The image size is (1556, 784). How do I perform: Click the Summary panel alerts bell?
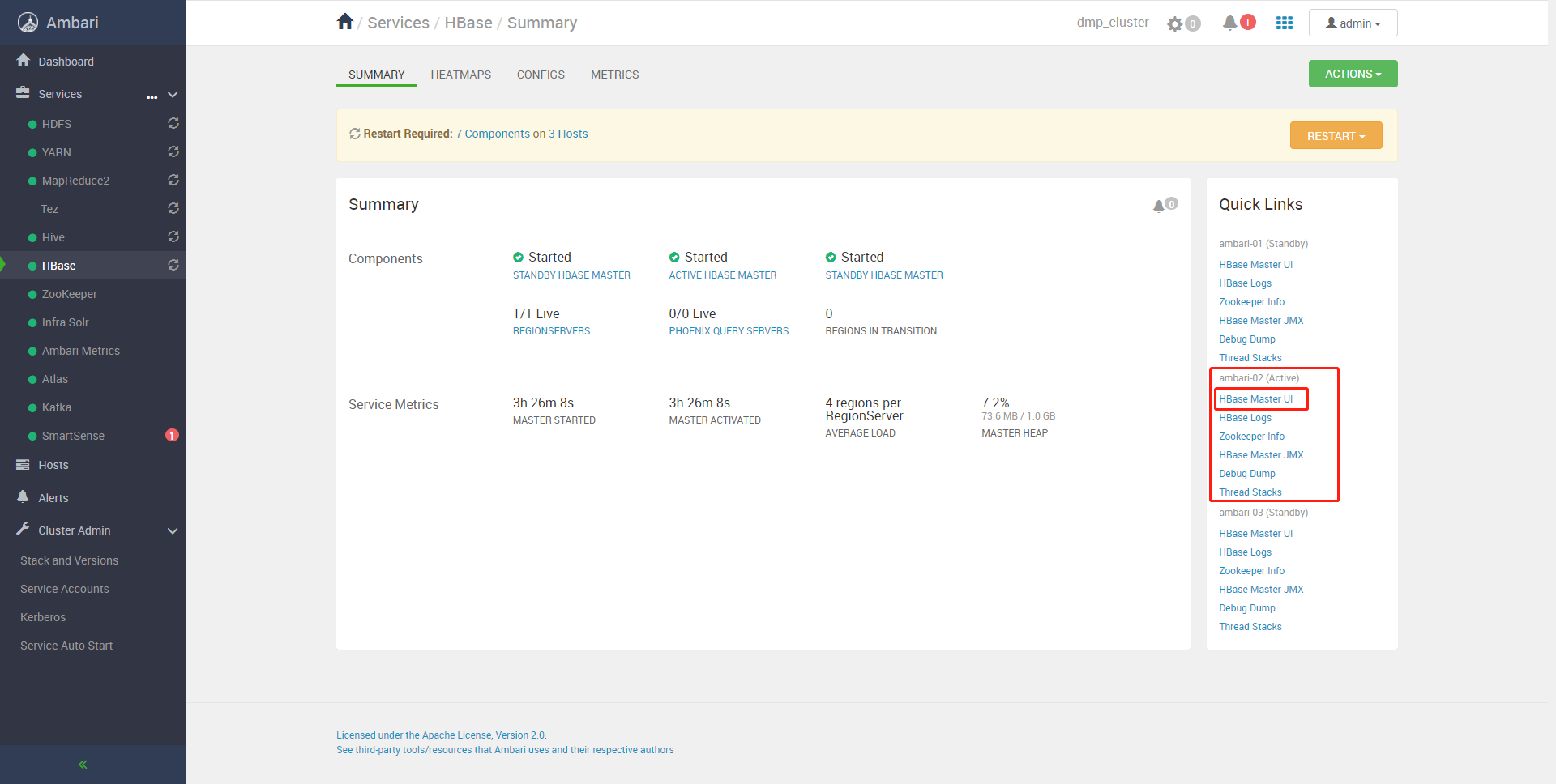(x=1160, y=206)
